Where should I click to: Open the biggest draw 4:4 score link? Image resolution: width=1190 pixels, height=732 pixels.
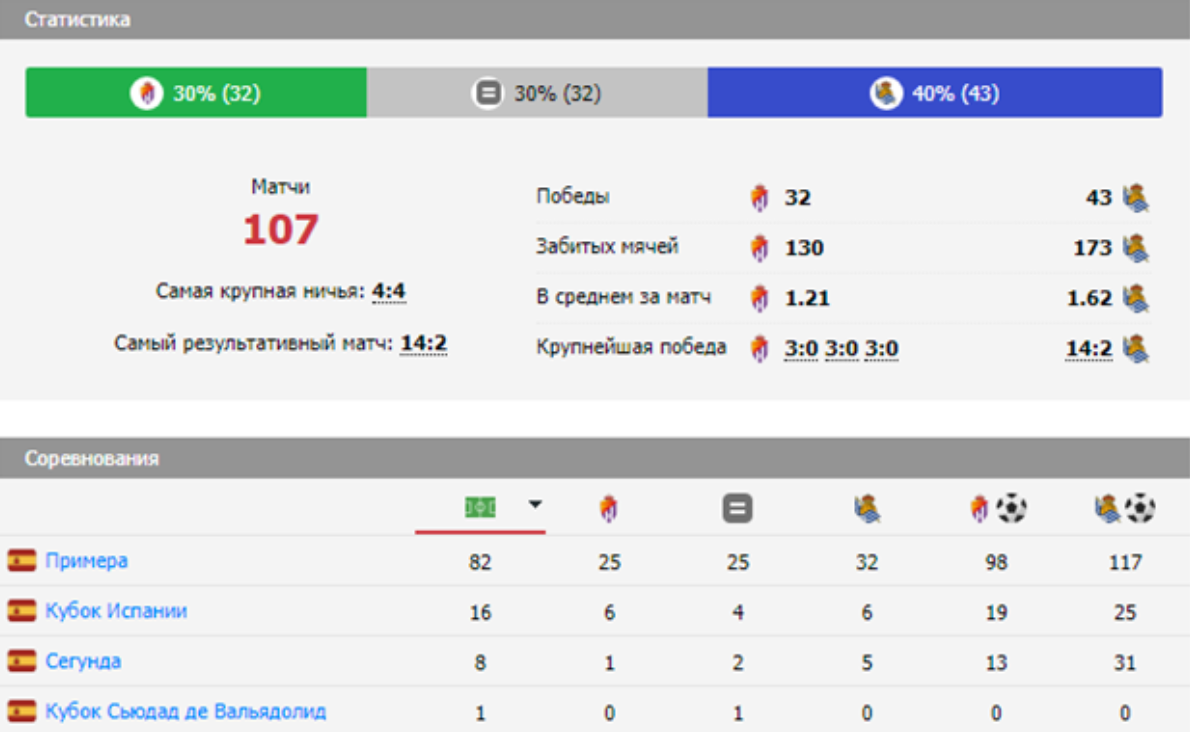[x=388, y=292]
